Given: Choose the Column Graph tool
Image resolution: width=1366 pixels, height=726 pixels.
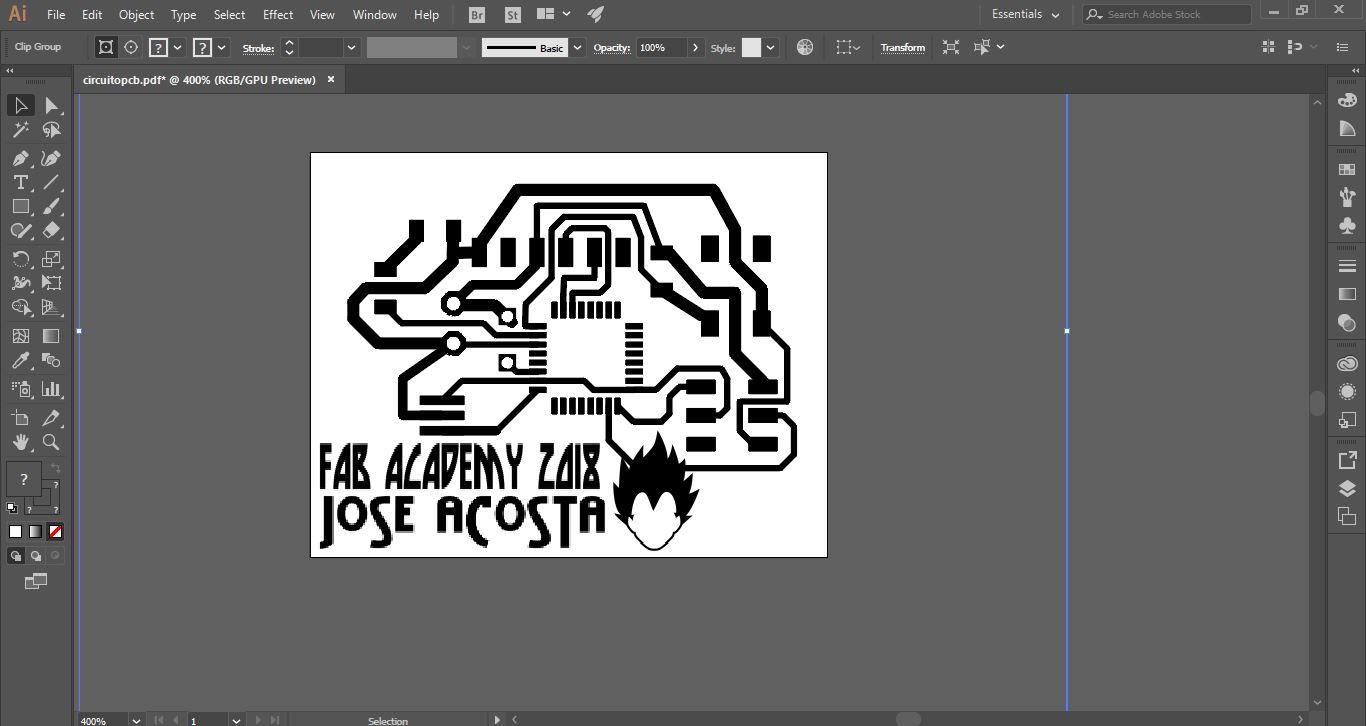Looking at the screenshot, I should [51, 389].
